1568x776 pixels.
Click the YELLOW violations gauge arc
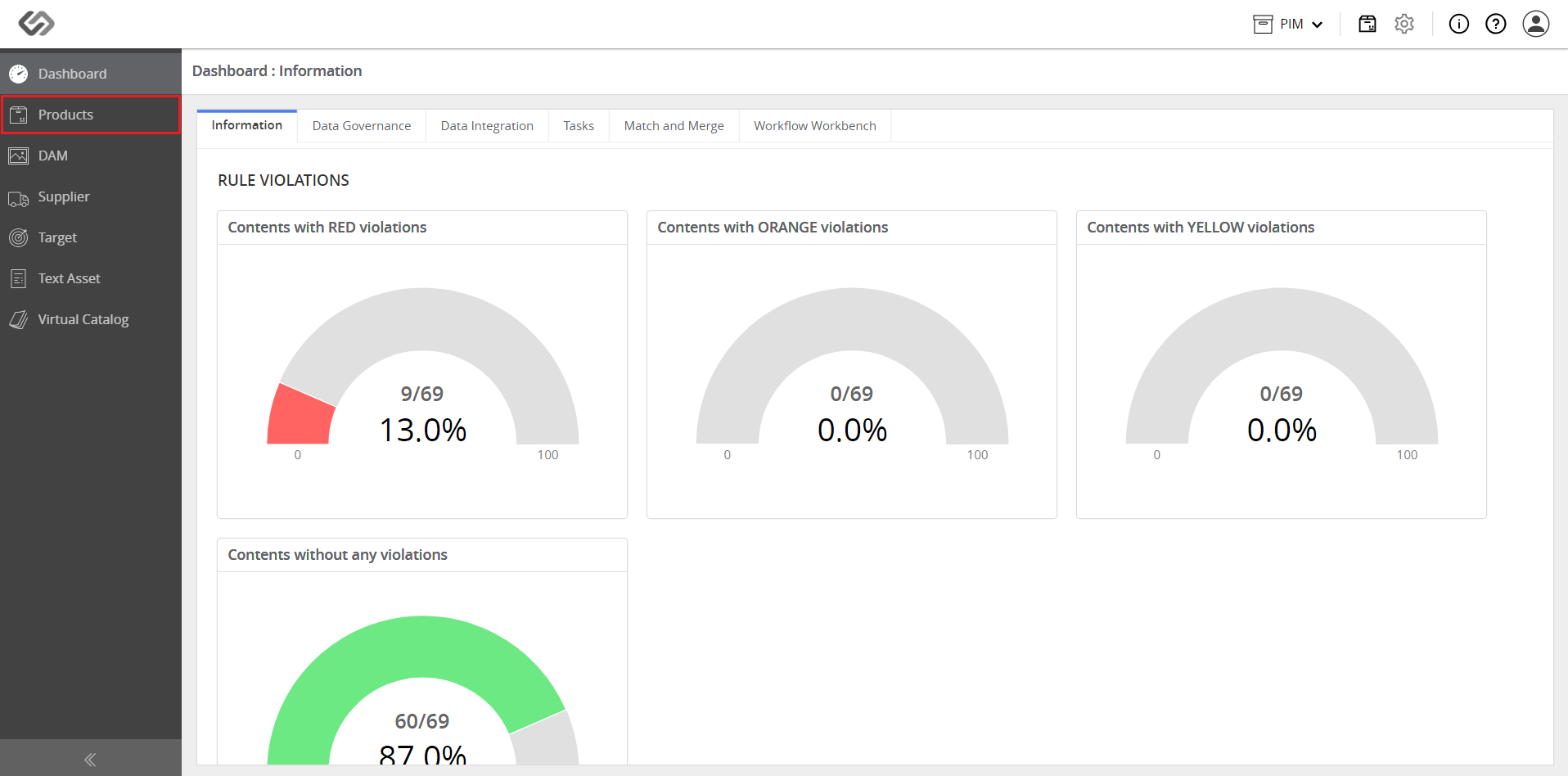(x=1282, y=320)
